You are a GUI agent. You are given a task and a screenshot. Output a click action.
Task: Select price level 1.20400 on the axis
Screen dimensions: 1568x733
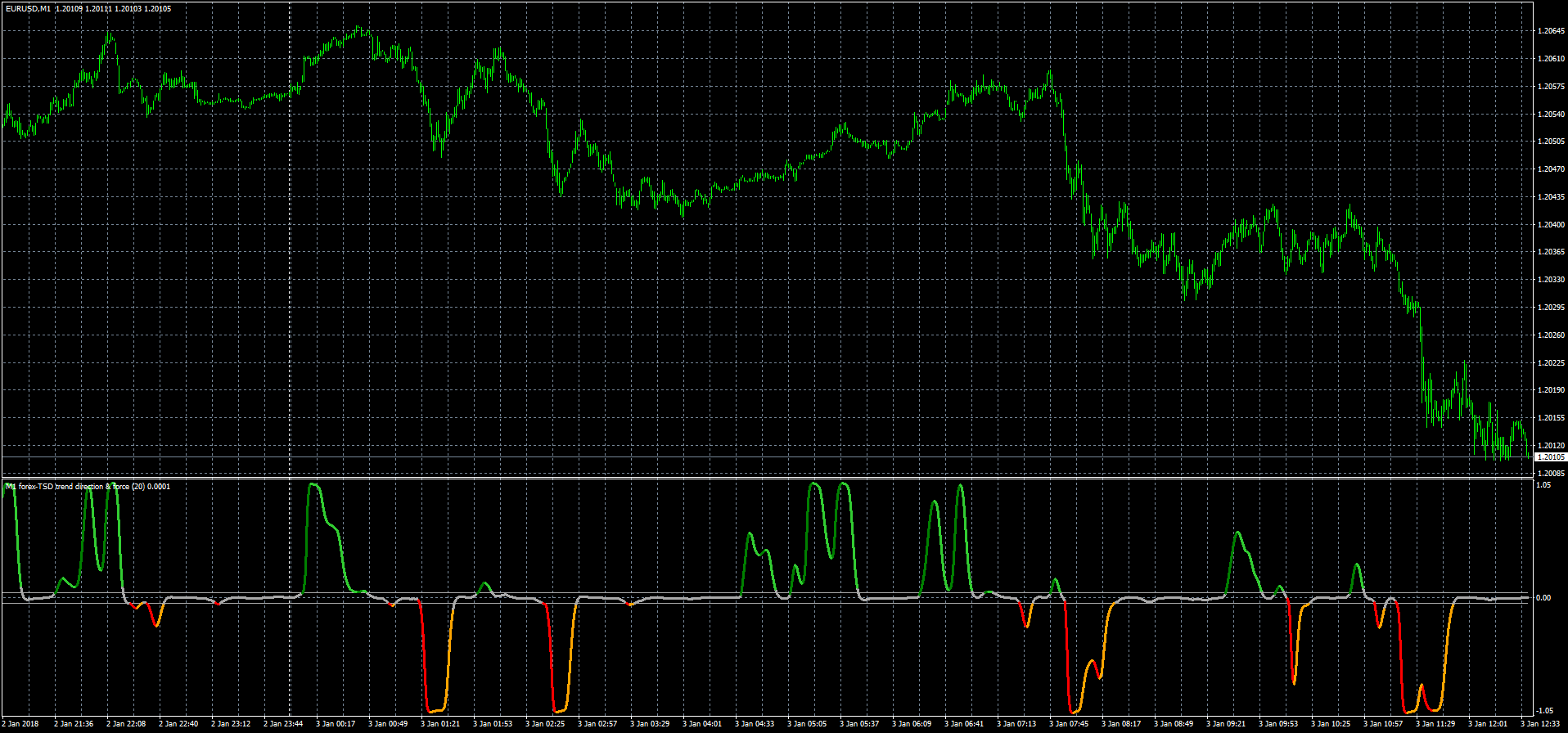click(1551, 224)
